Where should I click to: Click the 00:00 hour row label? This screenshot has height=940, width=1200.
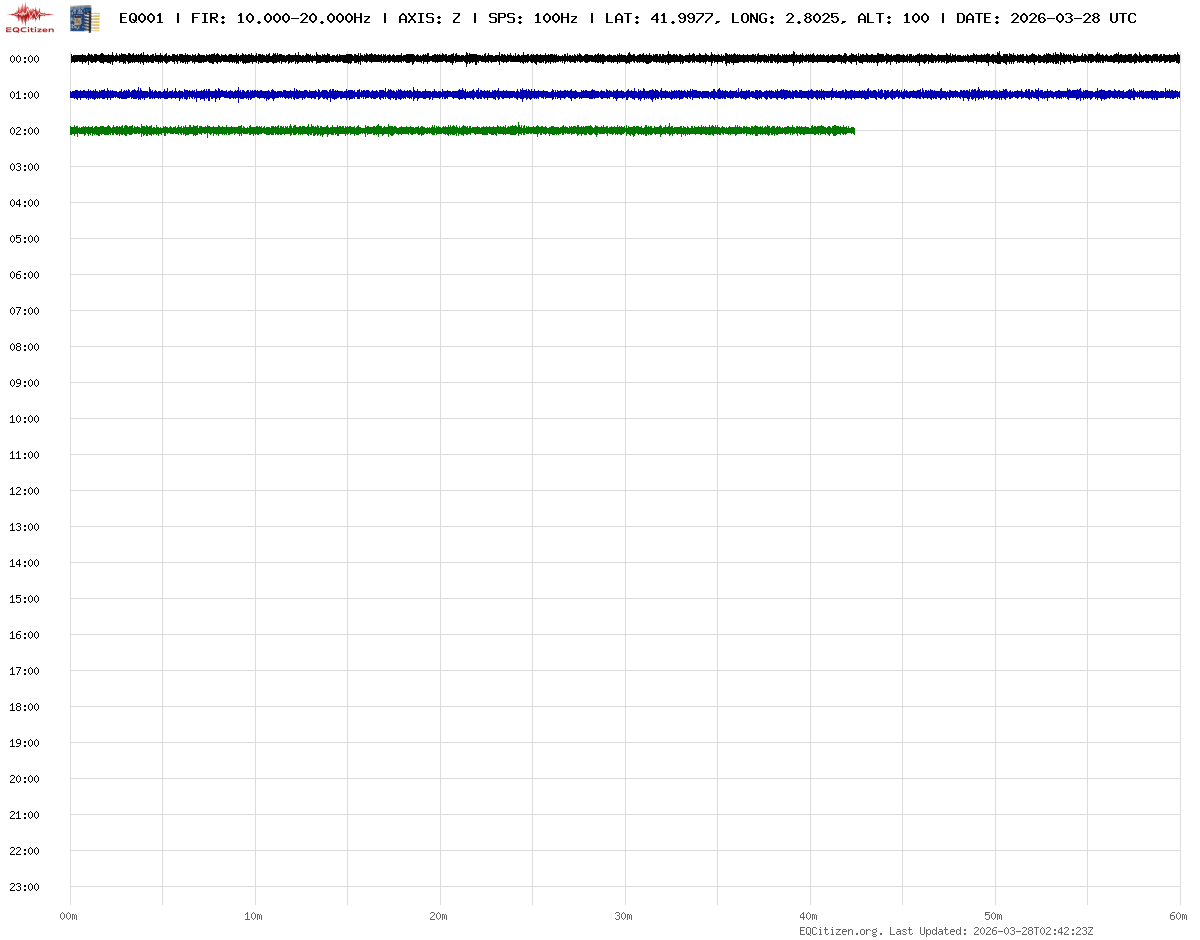pyautogui.click(x=24, y=59)
